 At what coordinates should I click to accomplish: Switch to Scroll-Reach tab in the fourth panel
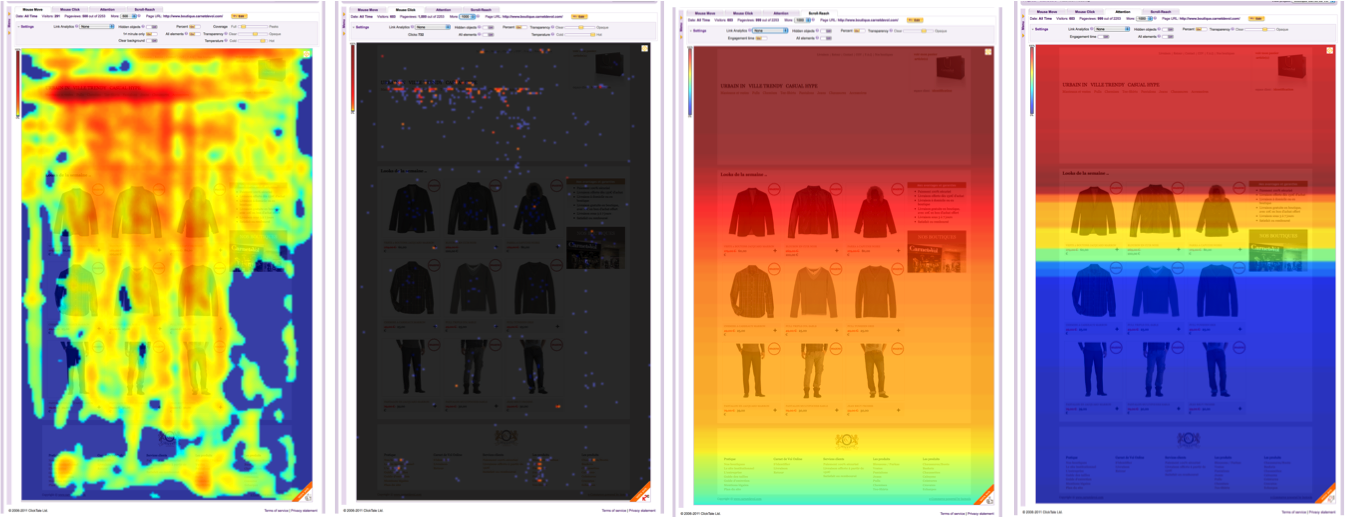tap(1161, 12)
